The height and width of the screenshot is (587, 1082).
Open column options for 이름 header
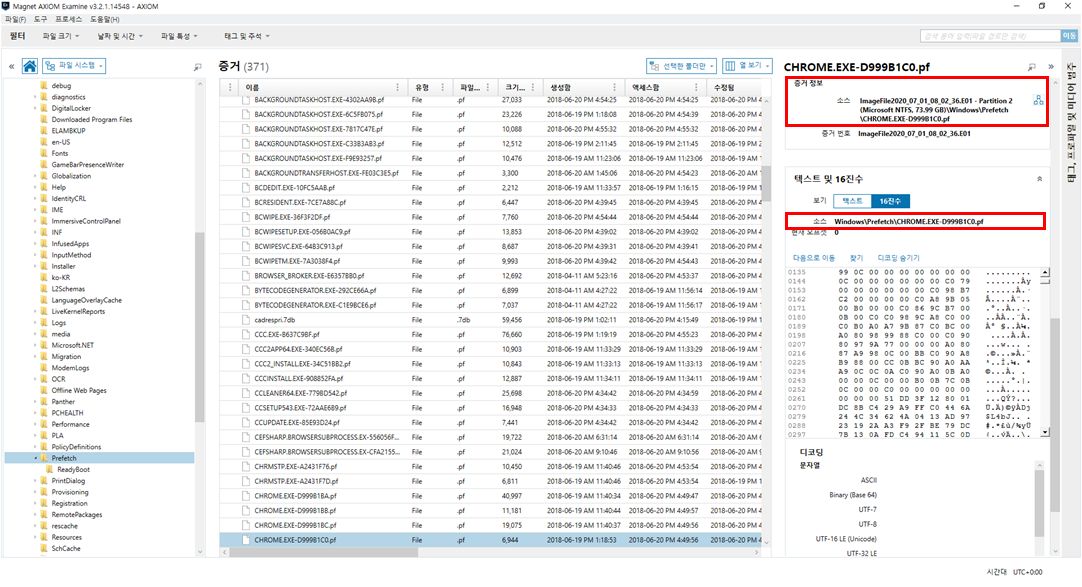[397, 88]
